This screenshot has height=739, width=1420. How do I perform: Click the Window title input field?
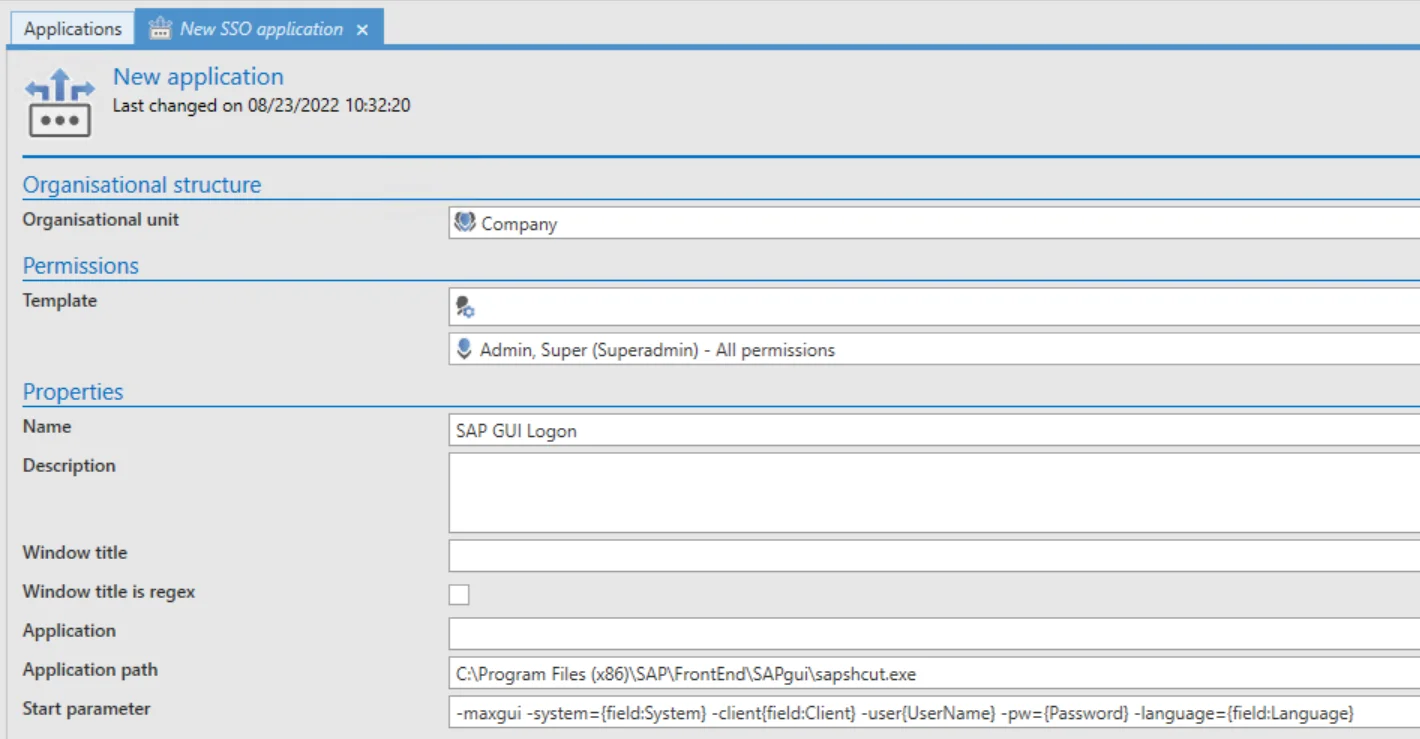coord(934,555)
